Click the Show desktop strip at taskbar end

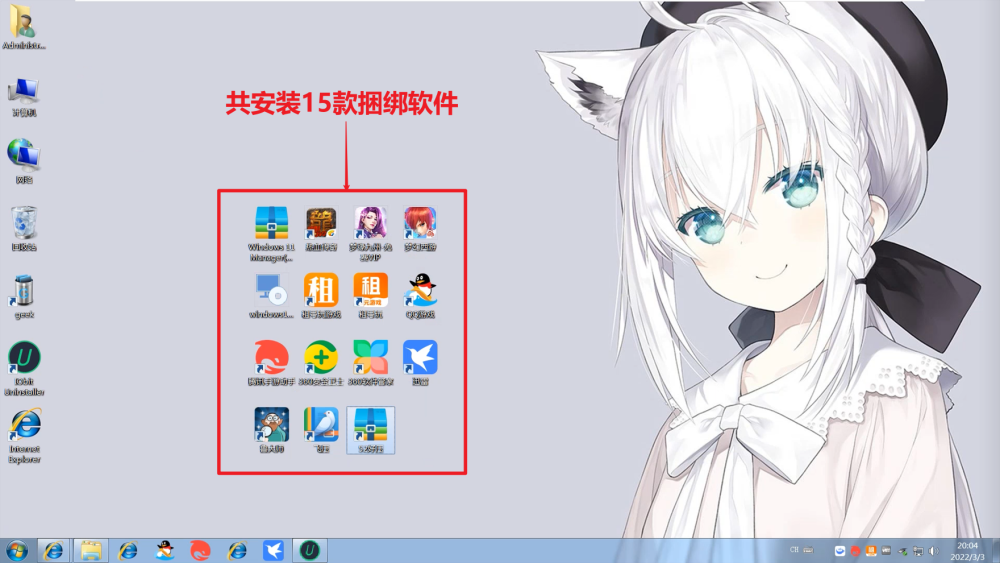tap(995, 551)
